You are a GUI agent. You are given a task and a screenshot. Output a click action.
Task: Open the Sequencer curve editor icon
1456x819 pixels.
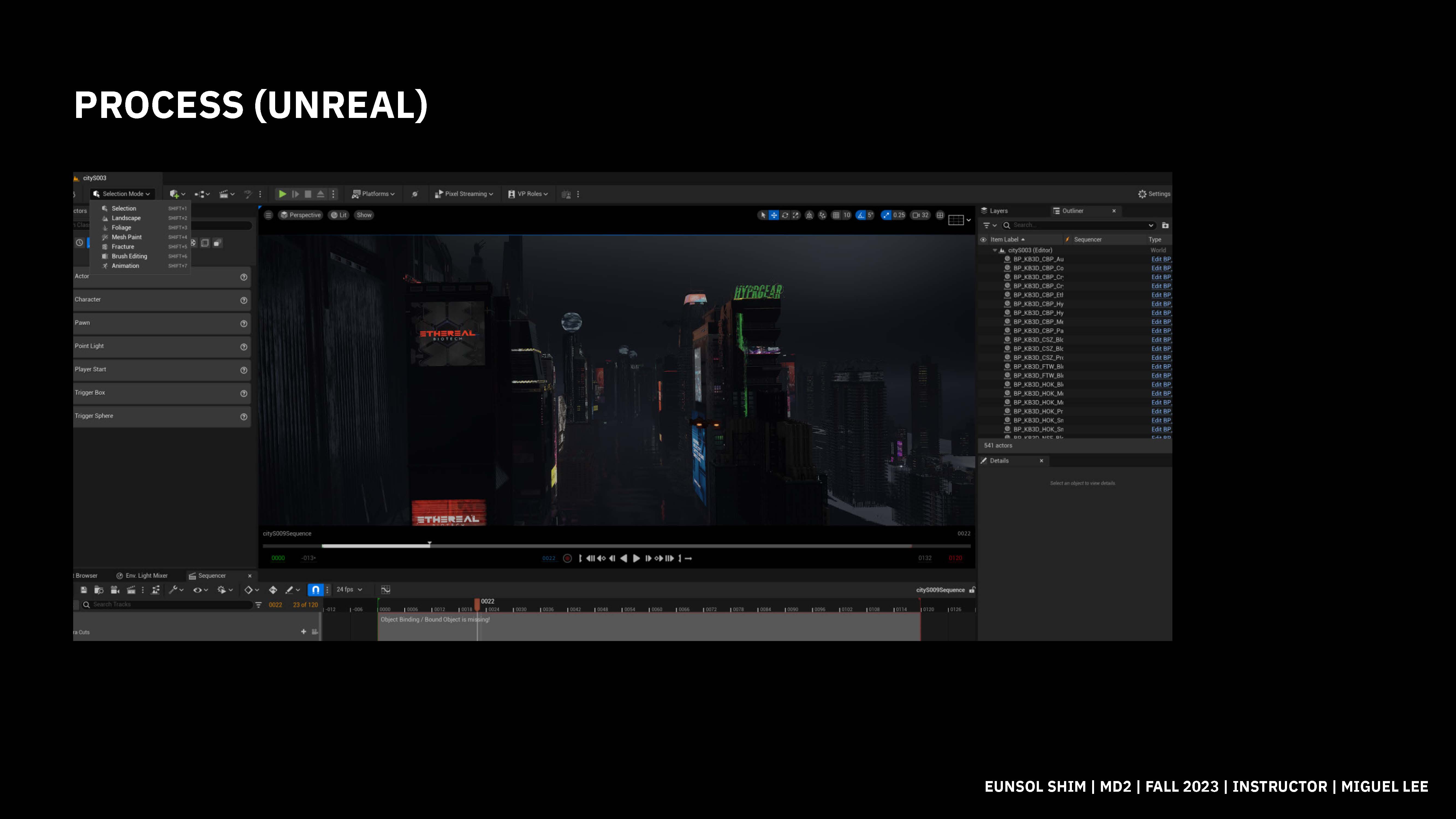pos(385,589)
